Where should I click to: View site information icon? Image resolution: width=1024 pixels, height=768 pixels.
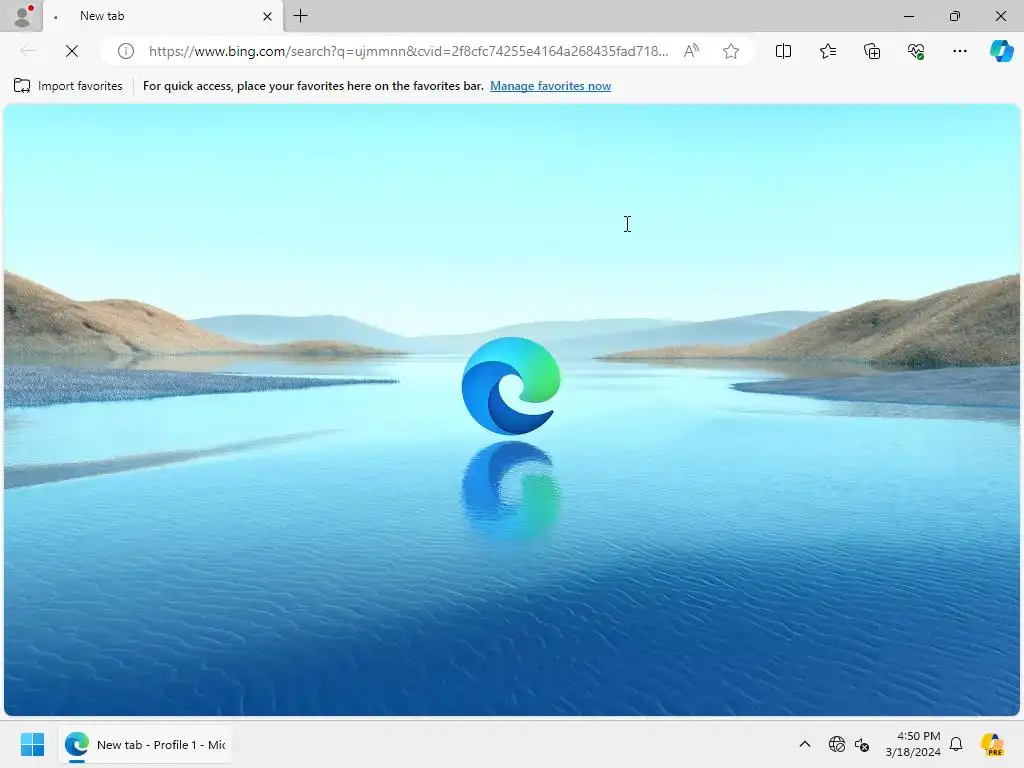125,51
